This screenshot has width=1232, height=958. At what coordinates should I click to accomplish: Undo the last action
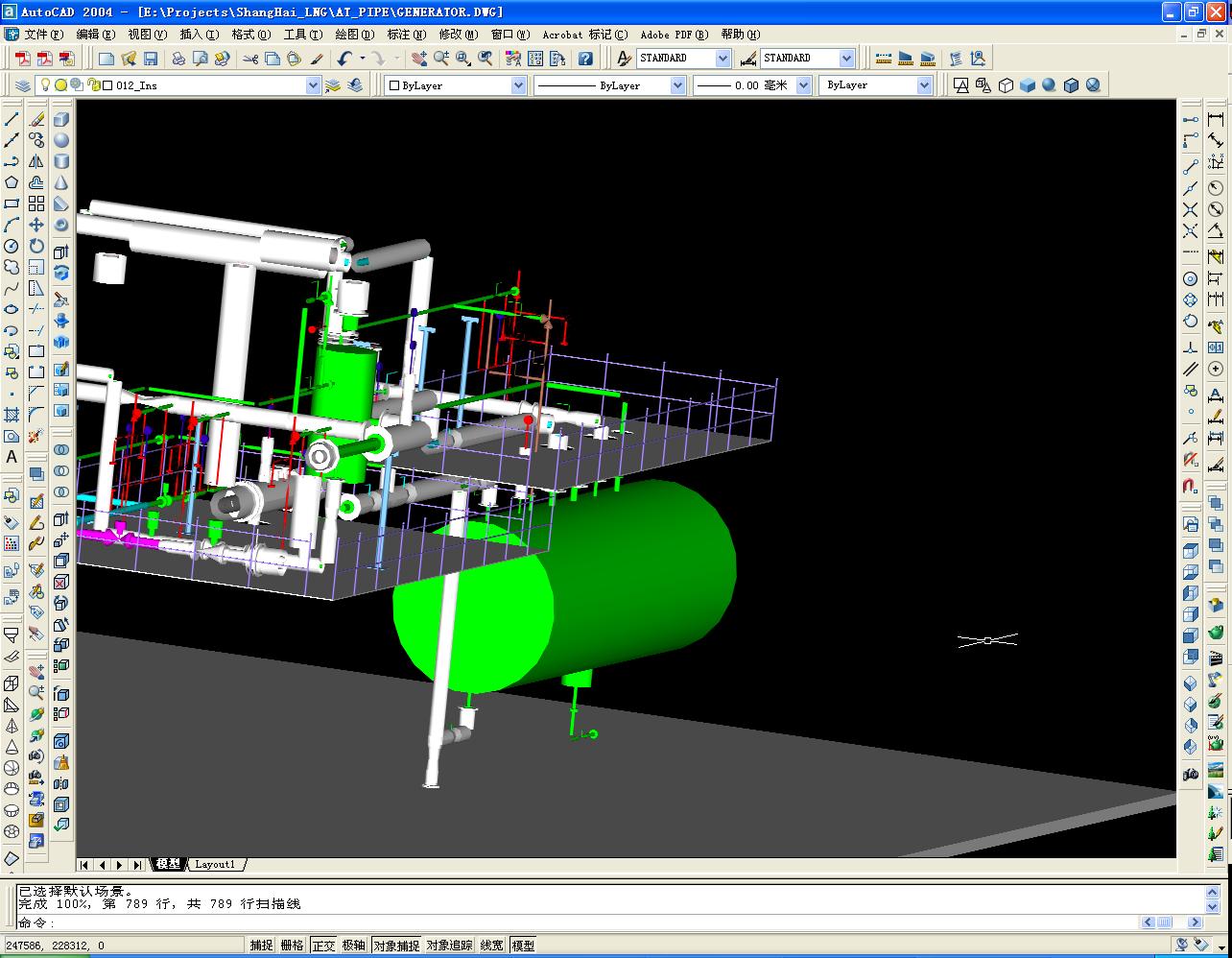click(344, 59)
